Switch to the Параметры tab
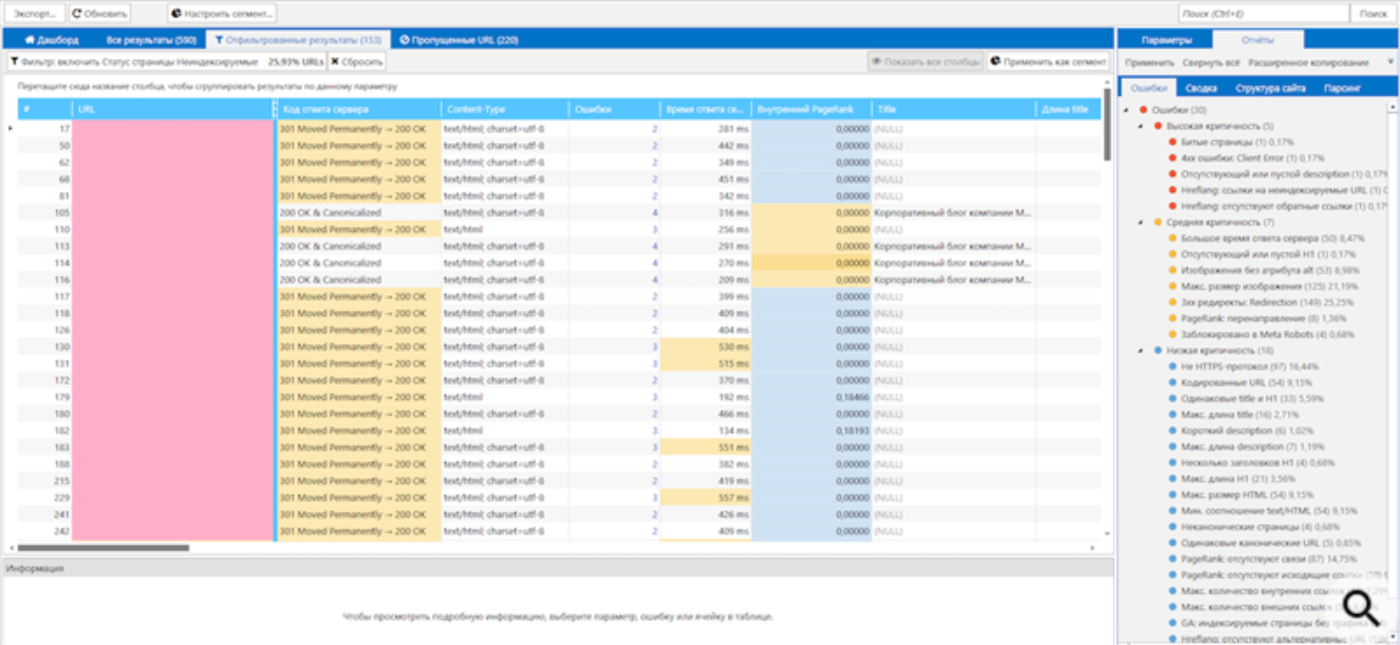The image size is (1400, 645). (1166, 40)
